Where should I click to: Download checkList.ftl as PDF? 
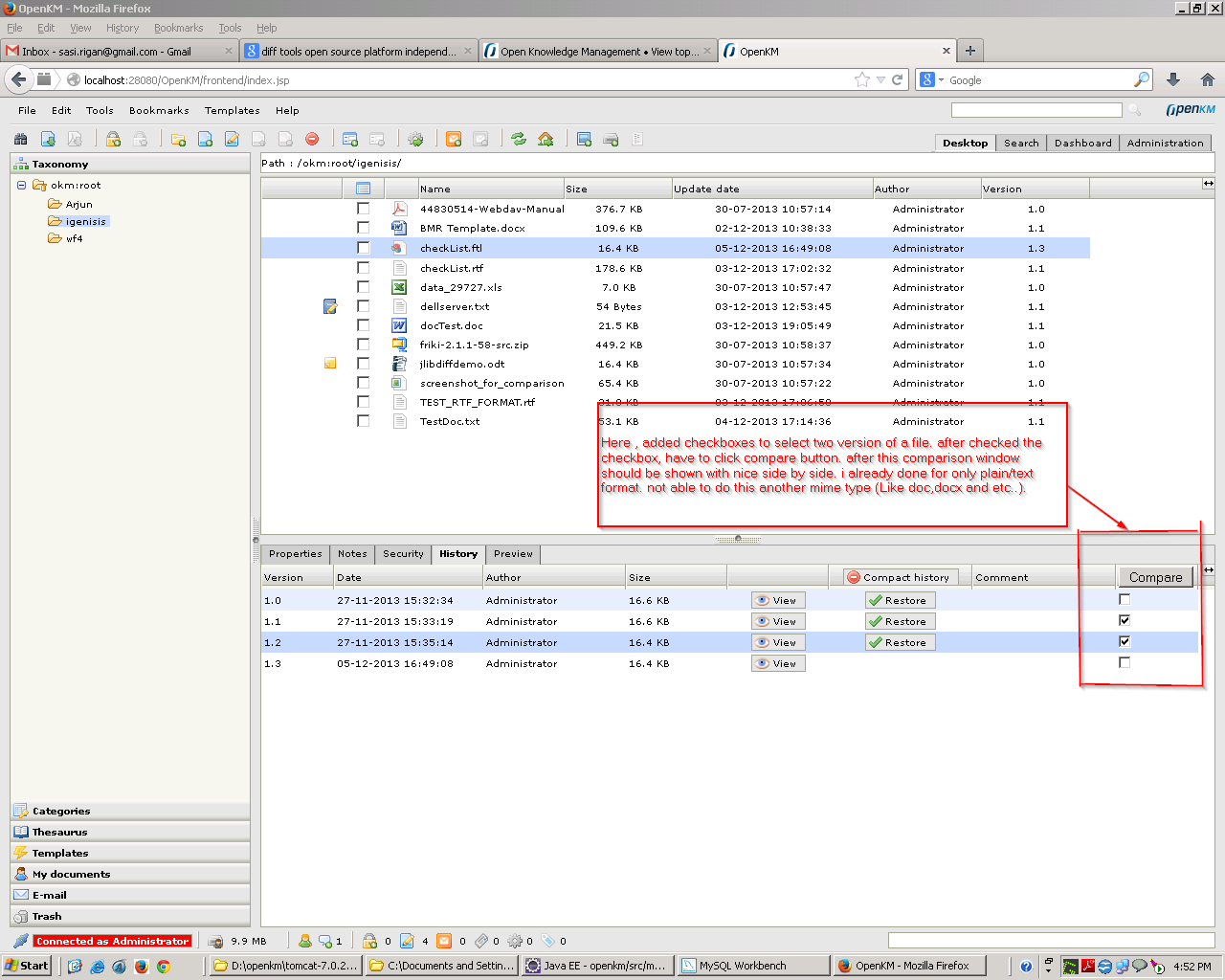point(77,139)
